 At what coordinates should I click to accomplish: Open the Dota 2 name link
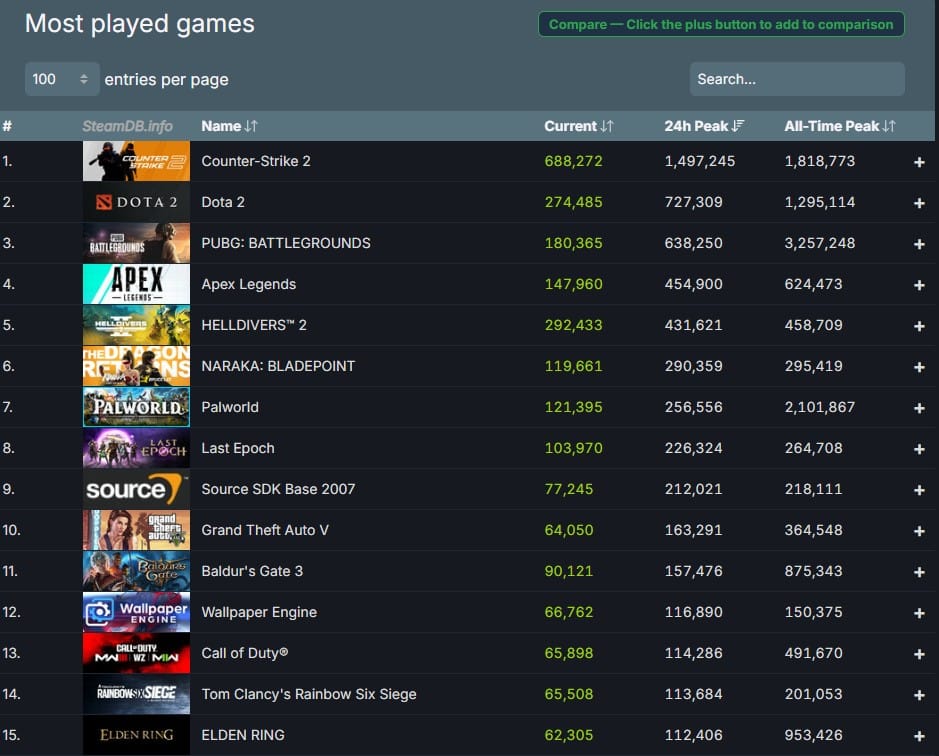[223, 202]
